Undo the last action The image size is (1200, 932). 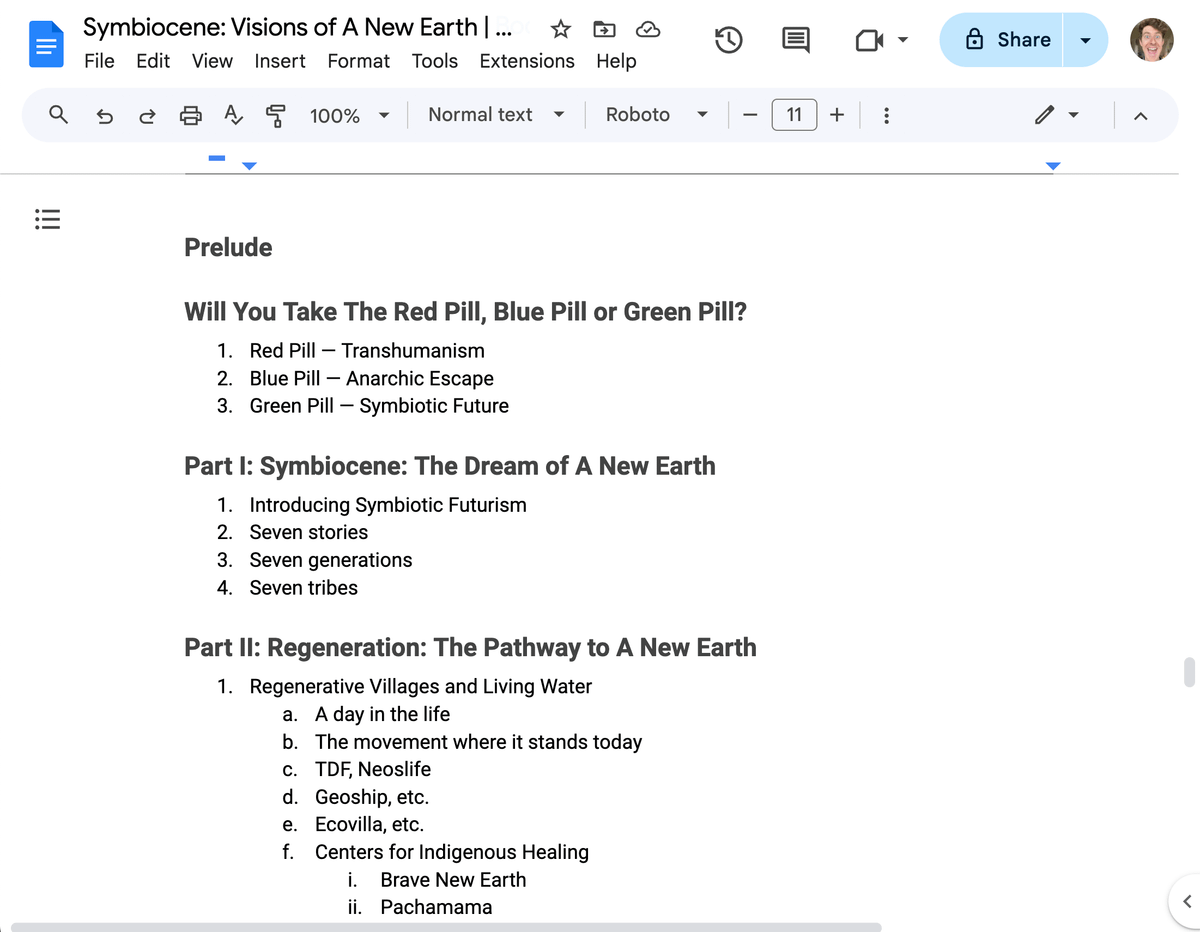pos(104,115)
